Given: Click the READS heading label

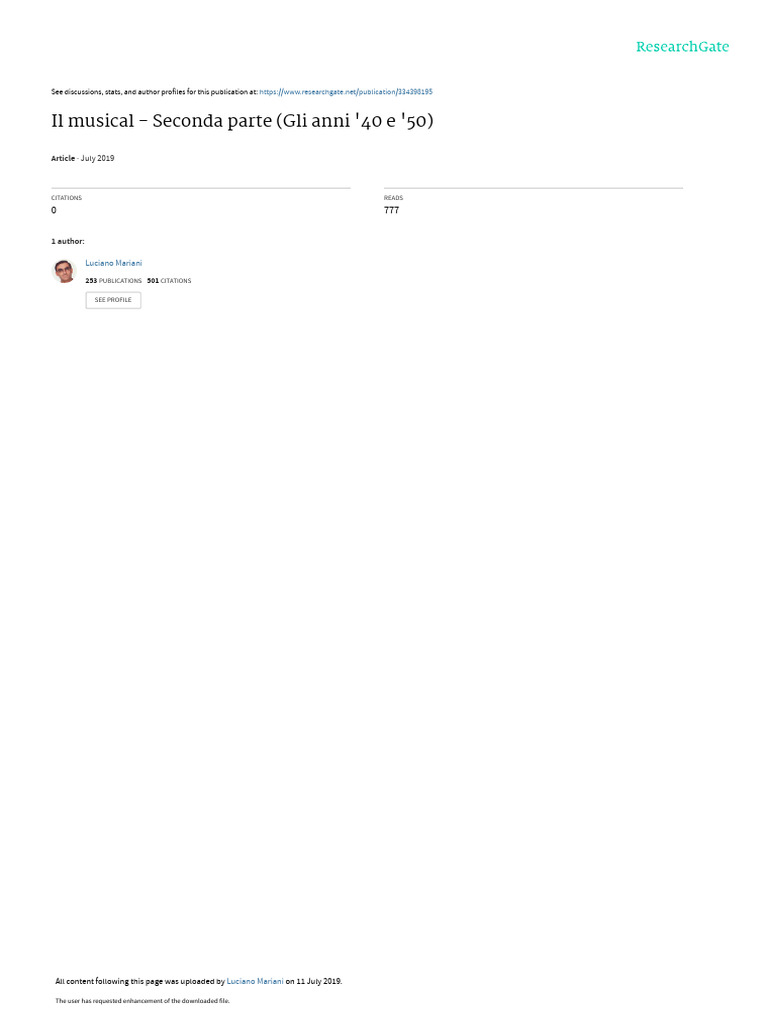Looking at the screenshot, I should [393, 198].
